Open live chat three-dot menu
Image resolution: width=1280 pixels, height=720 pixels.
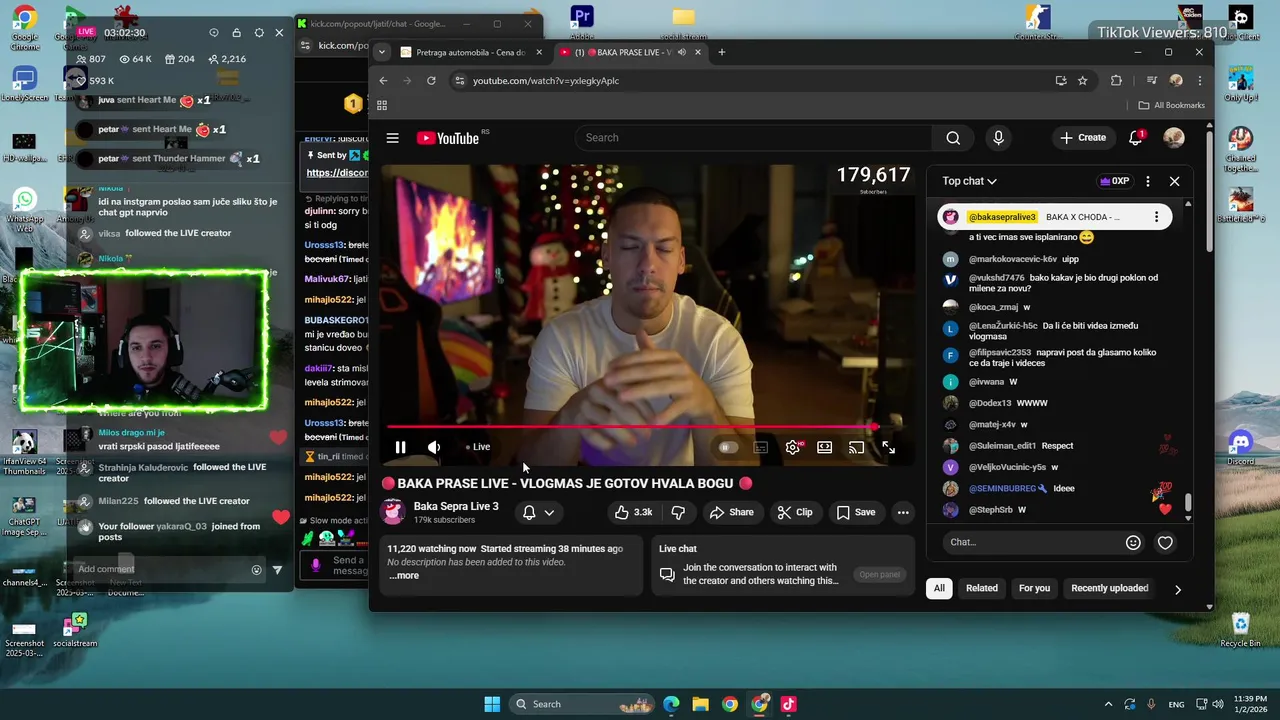pos(1147,181)
